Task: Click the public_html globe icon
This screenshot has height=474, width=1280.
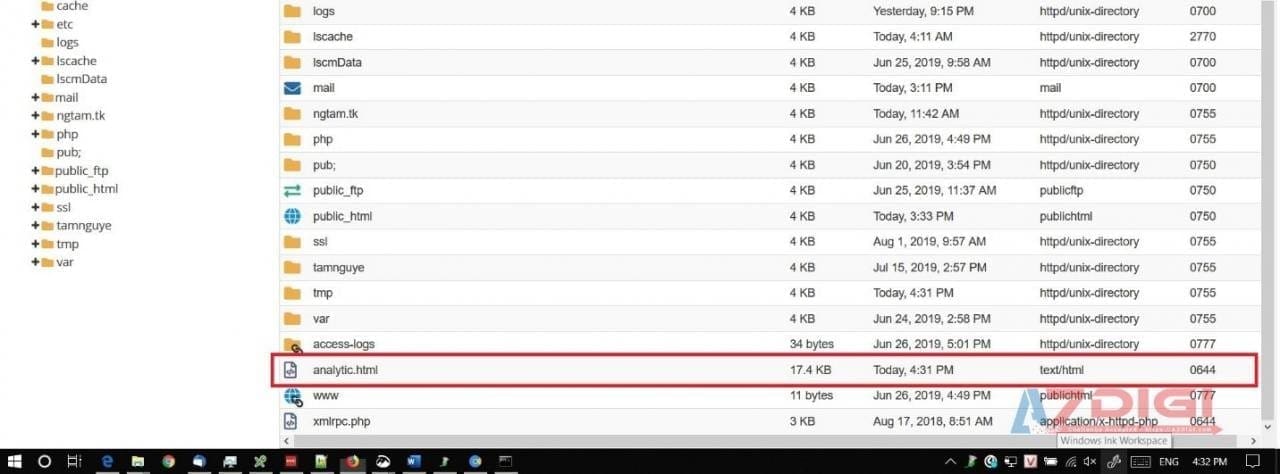Action: click(292, 216)
